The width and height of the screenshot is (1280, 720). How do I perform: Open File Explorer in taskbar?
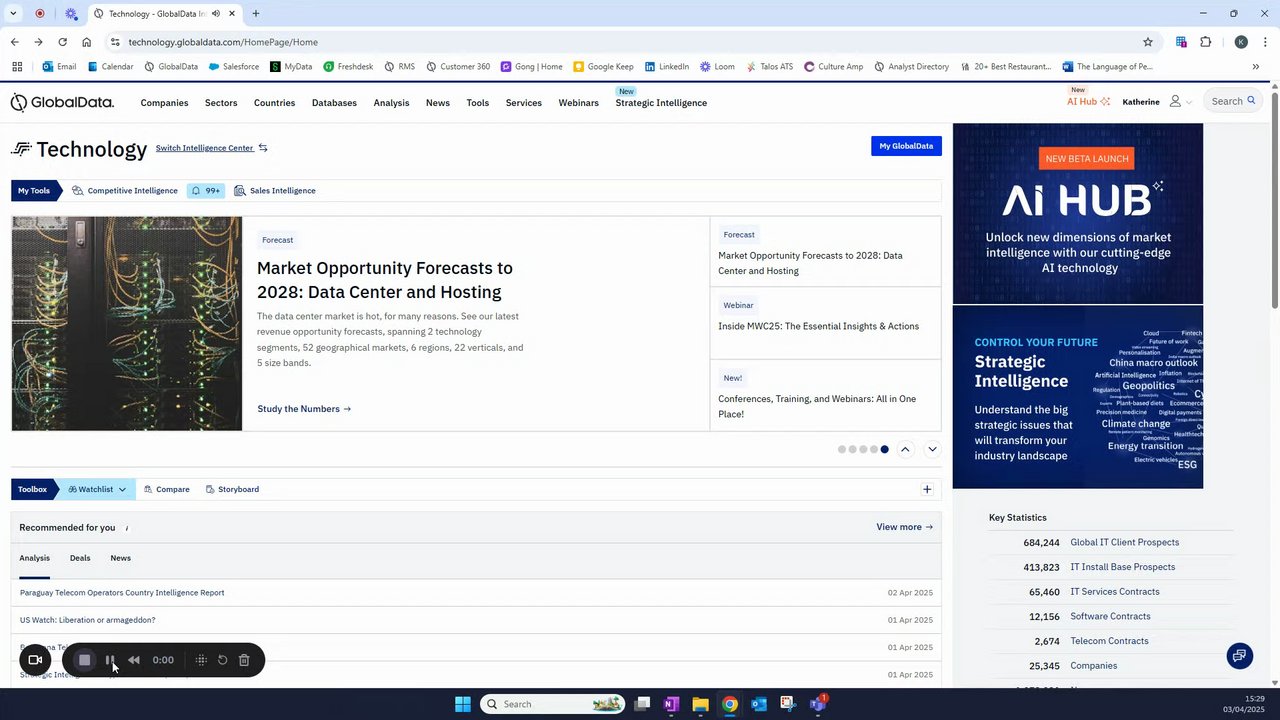(x=700, y=704)
